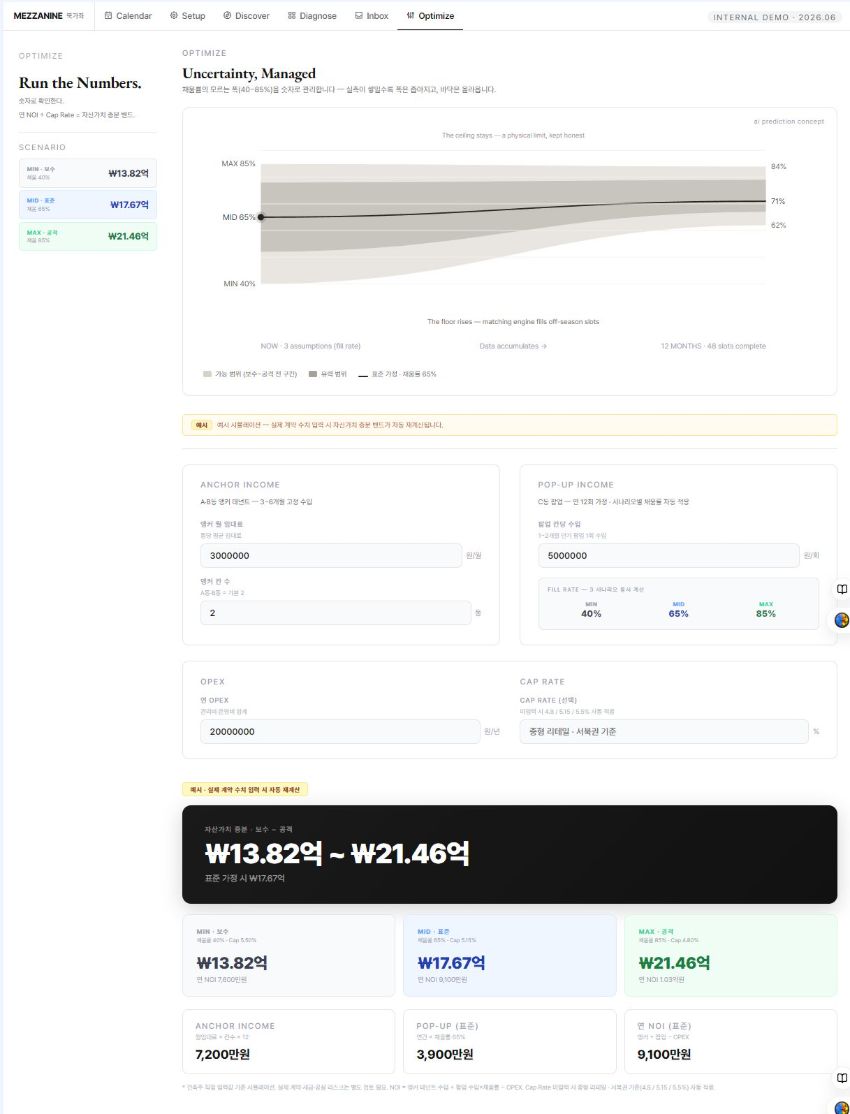This screenshot has height=1114, width=850.
Task: Click the POP-UP INCOME section title
Action: (576, 485)
